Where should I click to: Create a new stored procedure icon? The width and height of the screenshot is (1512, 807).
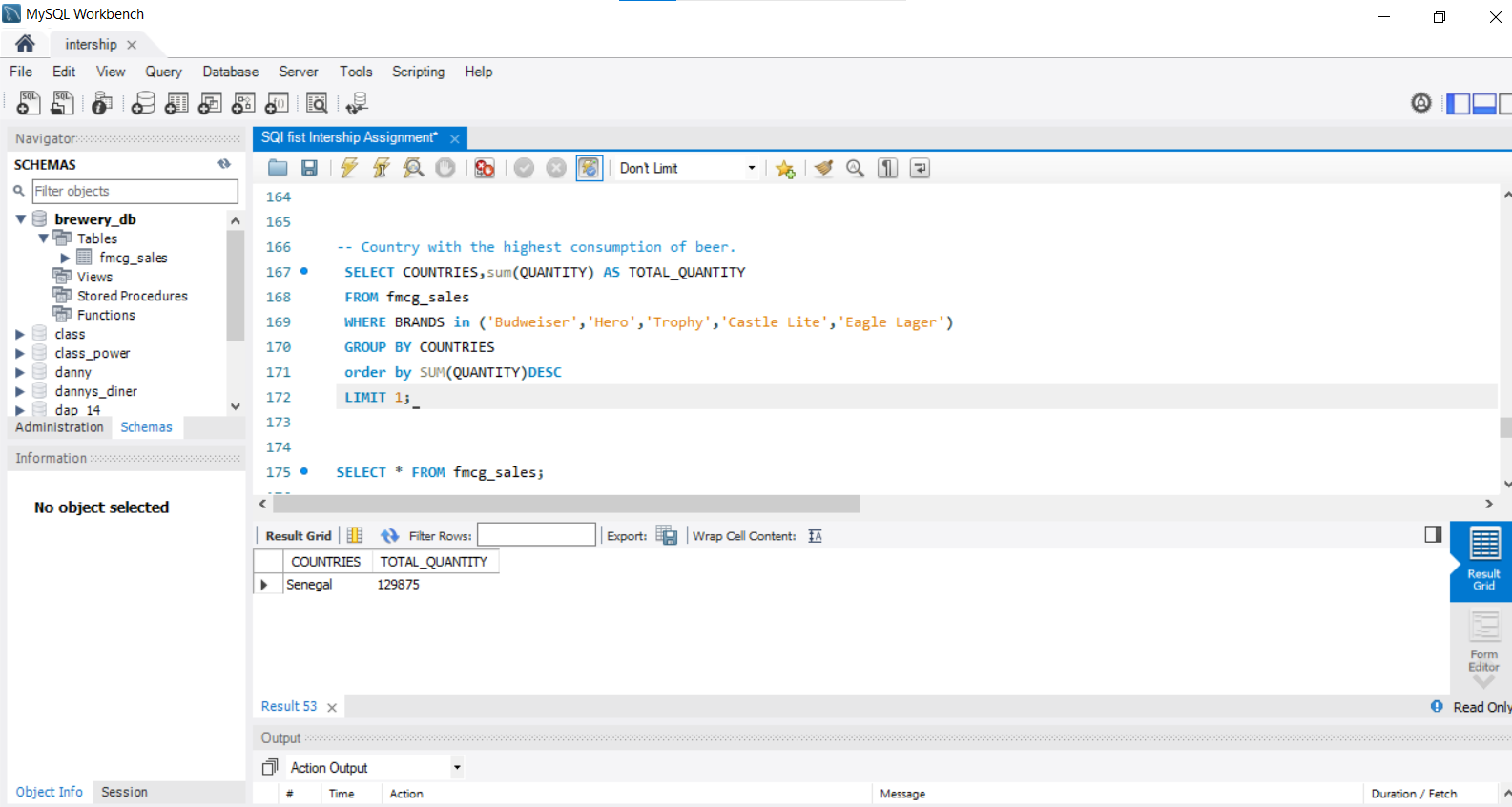tap(244, 103)
